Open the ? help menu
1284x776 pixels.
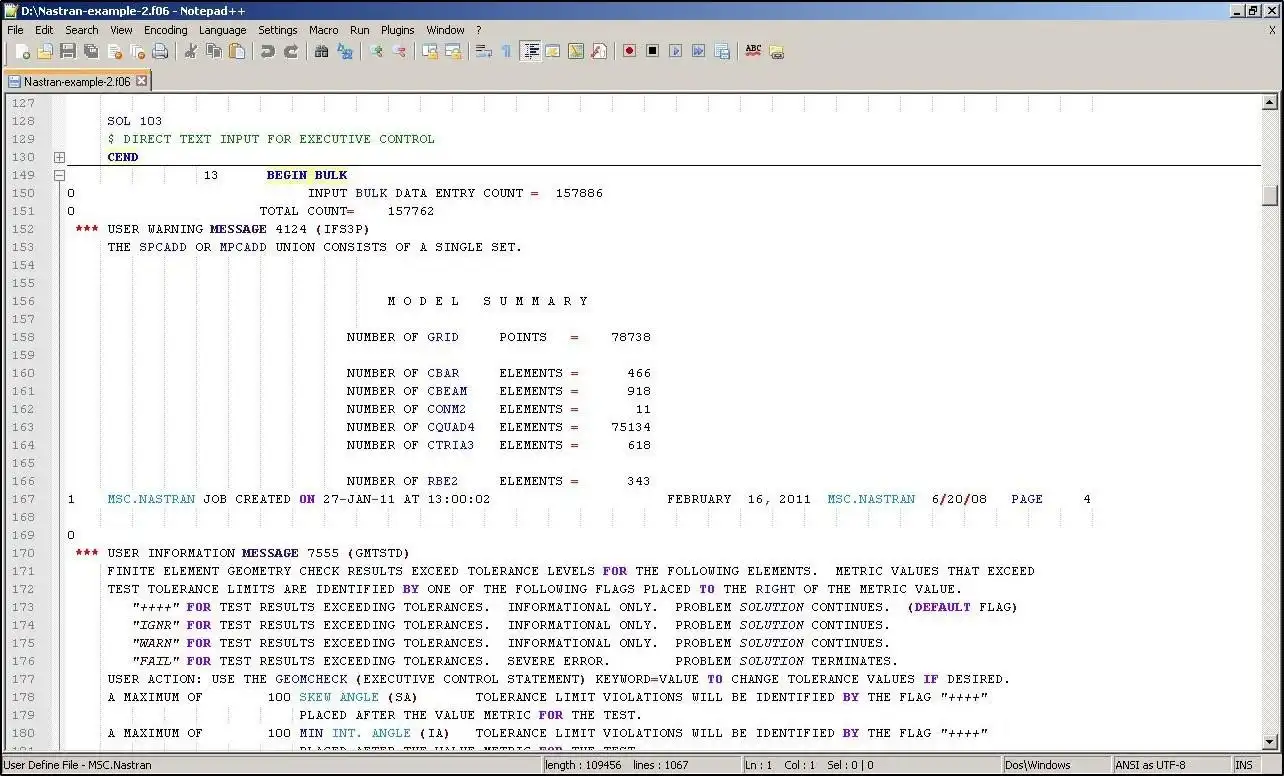[x=478, y=30]
